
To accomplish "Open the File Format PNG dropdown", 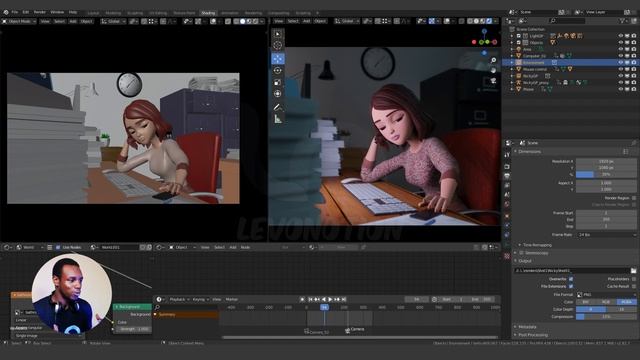I will pyautogui.click(x=606, y=295).
